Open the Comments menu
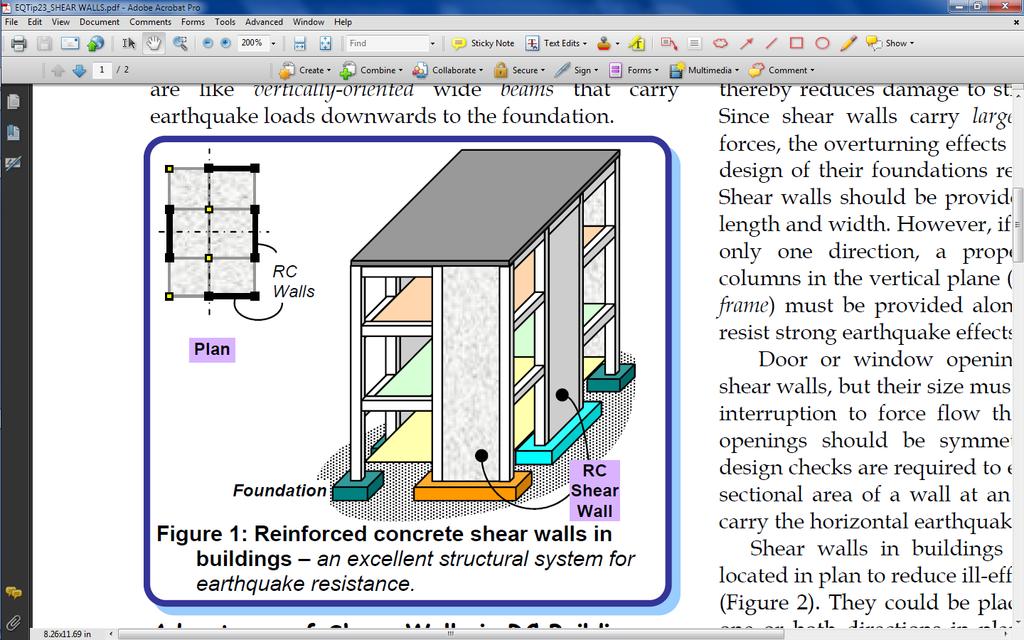 [x=150, y=22]
